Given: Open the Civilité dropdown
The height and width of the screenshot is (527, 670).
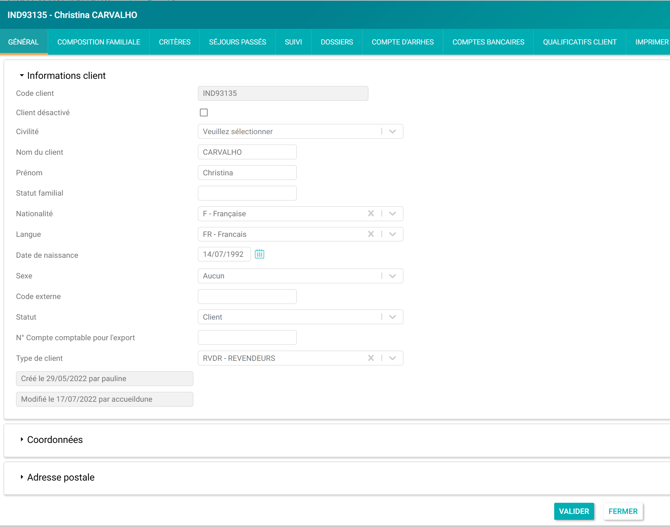Looking at the screenshot, I should 393,132.
